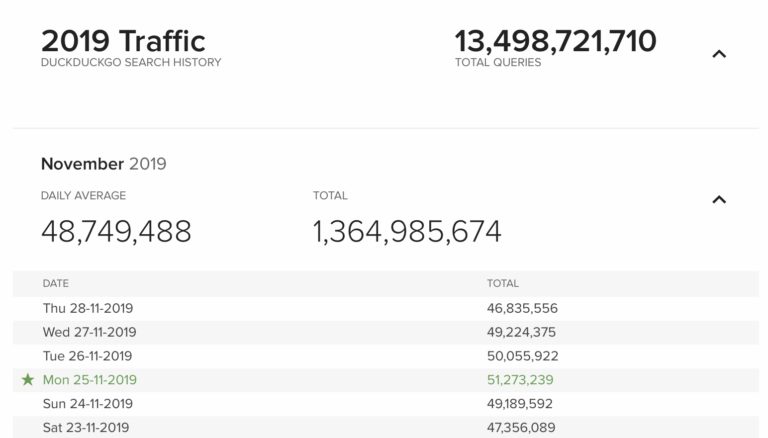Select the '2019 Traffic' heading
Viewport: 768px width, 438px height.
pyautogui.click(x=123, y=41)
